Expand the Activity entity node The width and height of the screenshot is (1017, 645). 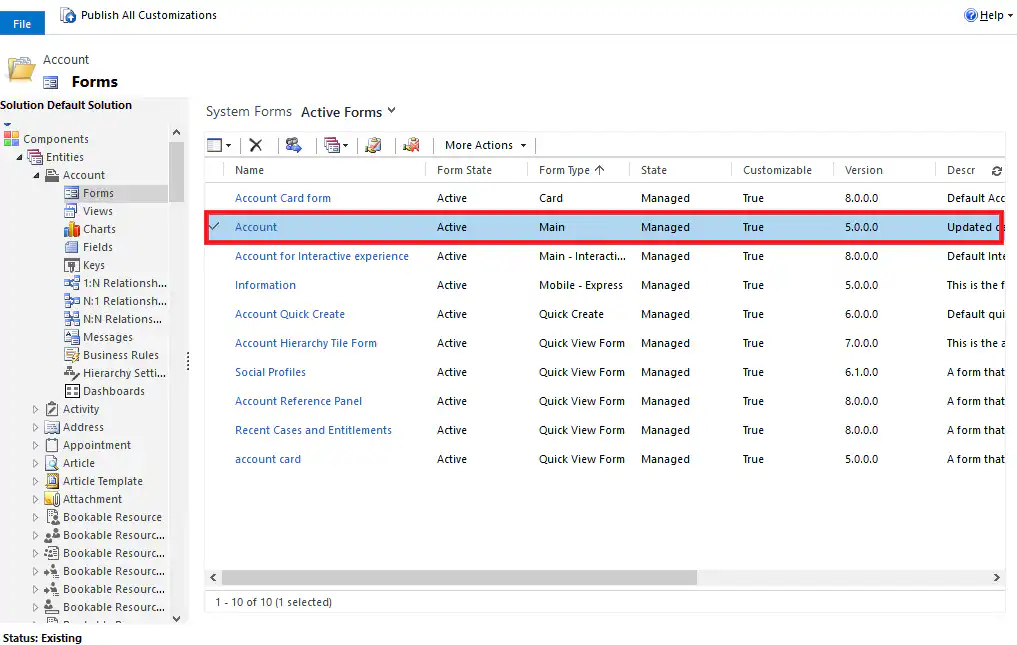(x=33, y=408)
